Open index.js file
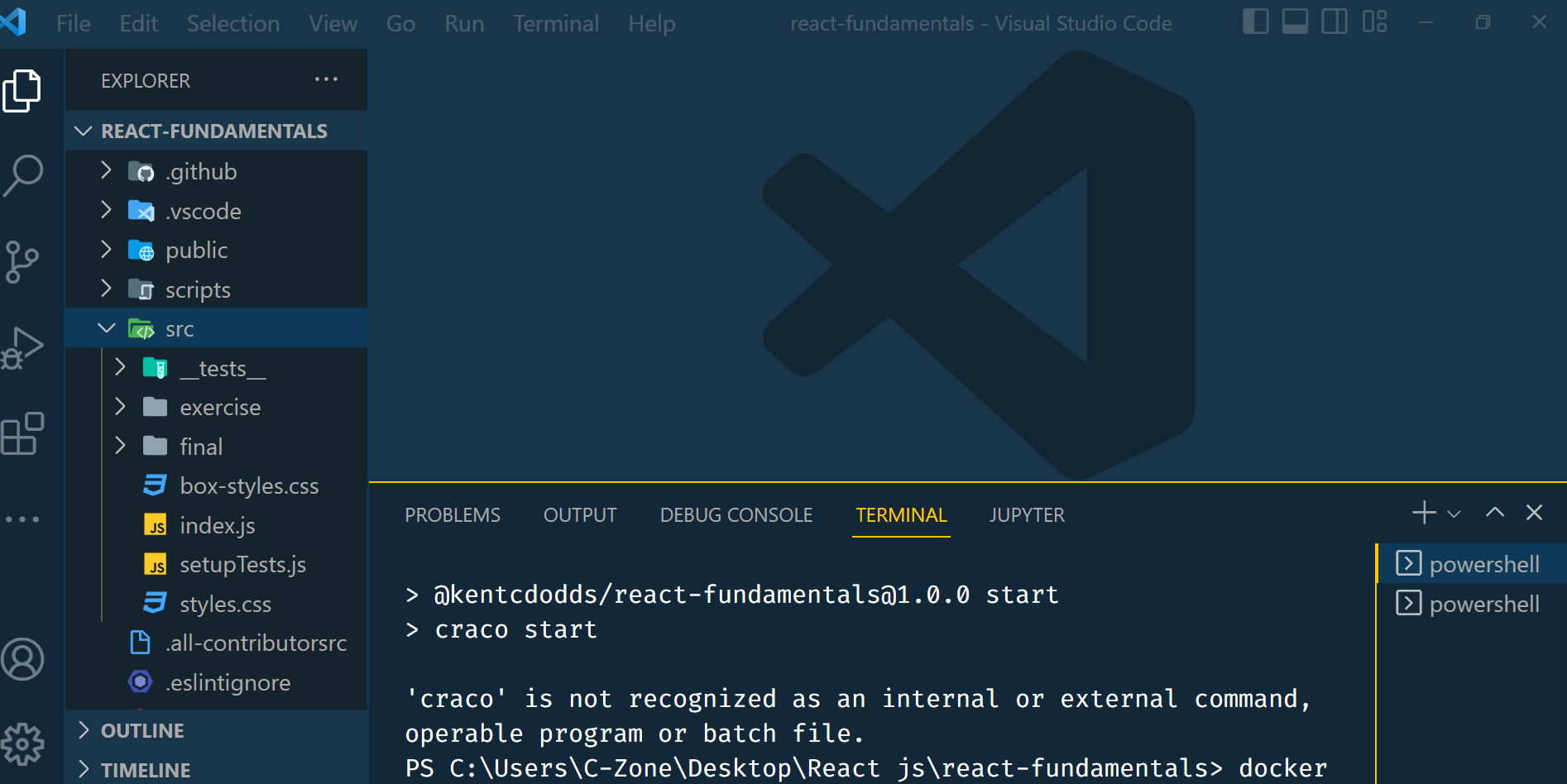 click(x=216, y=525)
